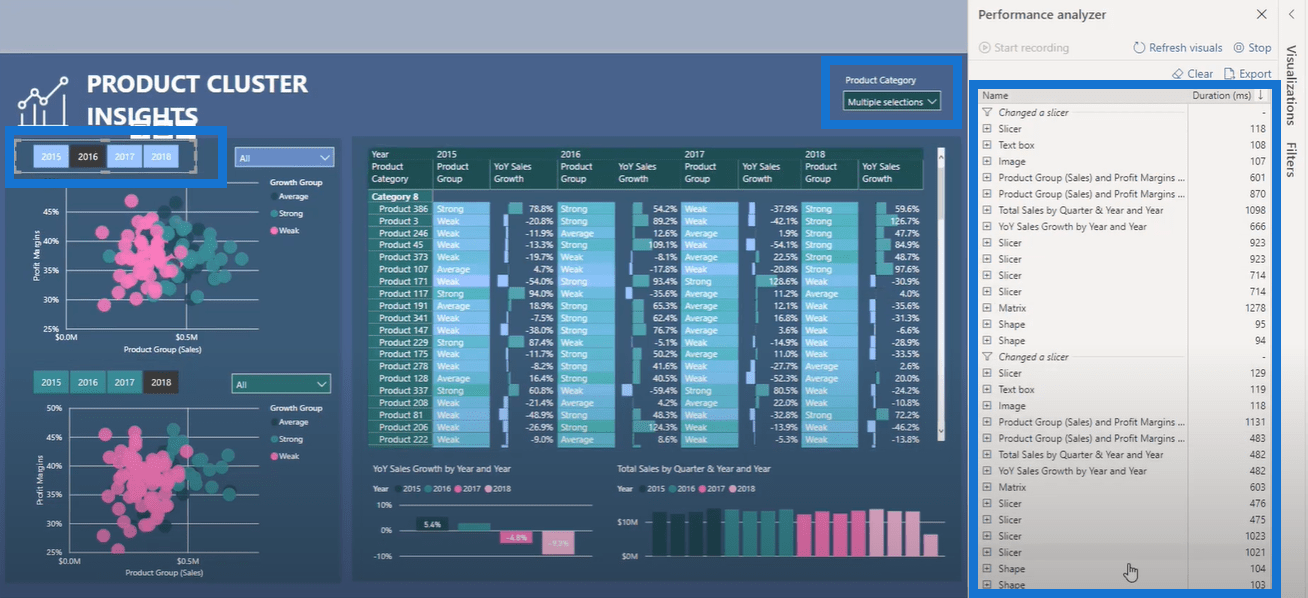Expand the Product Group row with duration 1131

click(987, 422)
